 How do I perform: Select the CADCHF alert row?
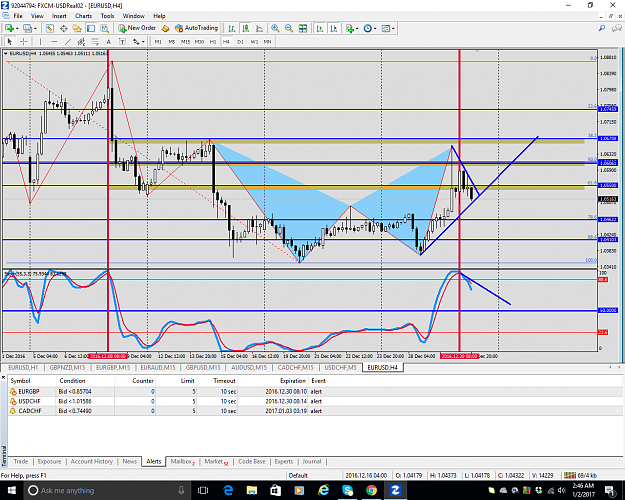point(315,411)
